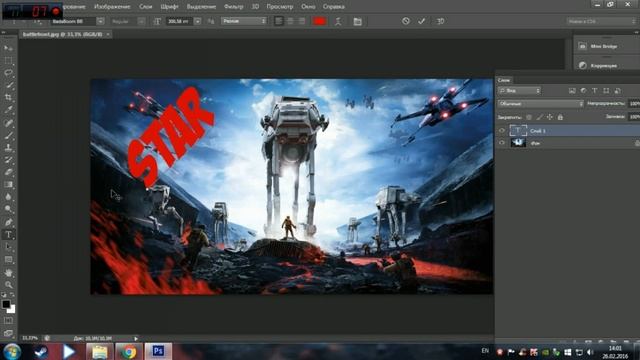Toggle Quick Mask mode icon
Screen dimensions: 640x360
point(8,321)
